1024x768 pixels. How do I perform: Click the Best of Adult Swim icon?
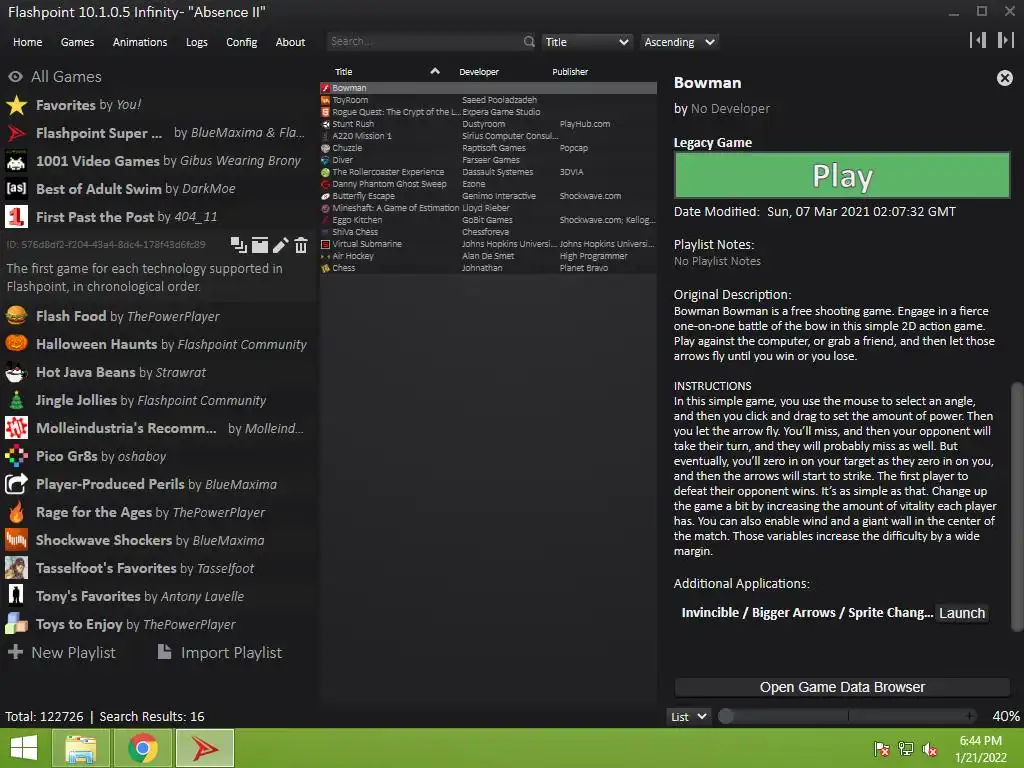[x=16, y=189]
